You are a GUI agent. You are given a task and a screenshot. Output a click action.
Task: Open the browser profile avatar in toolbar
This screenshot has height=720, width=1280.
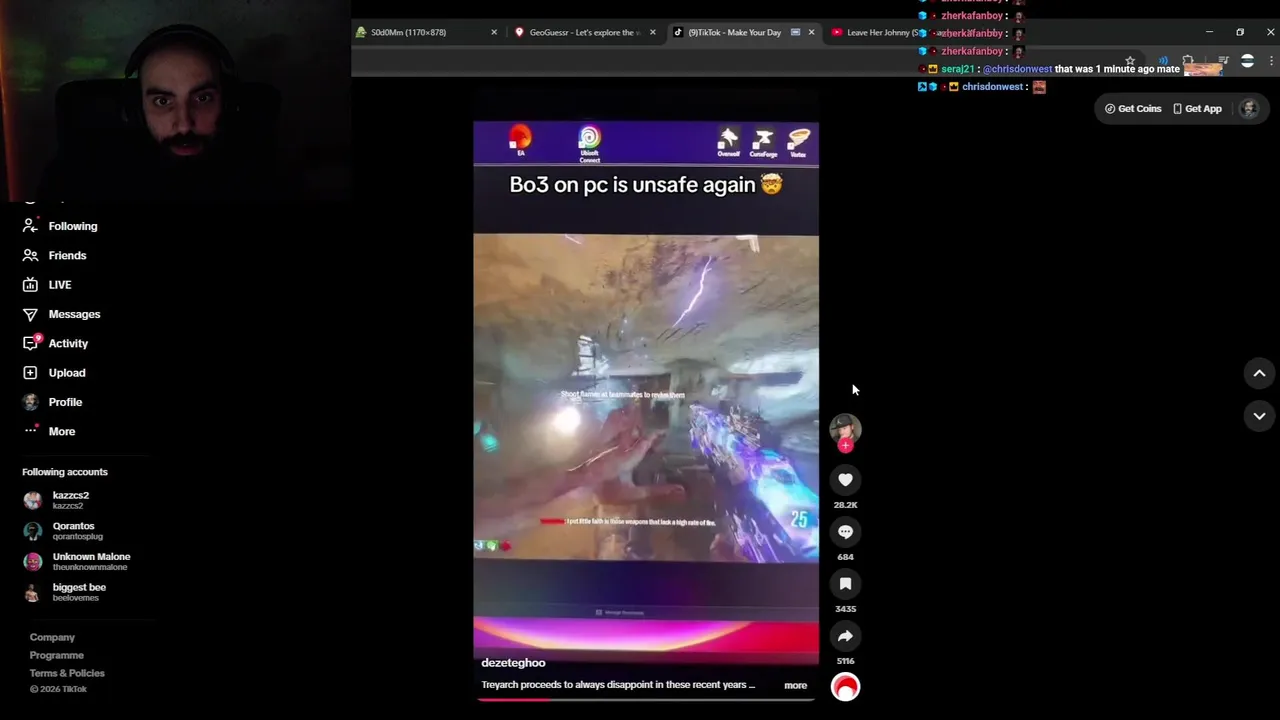coord(1247,61)
